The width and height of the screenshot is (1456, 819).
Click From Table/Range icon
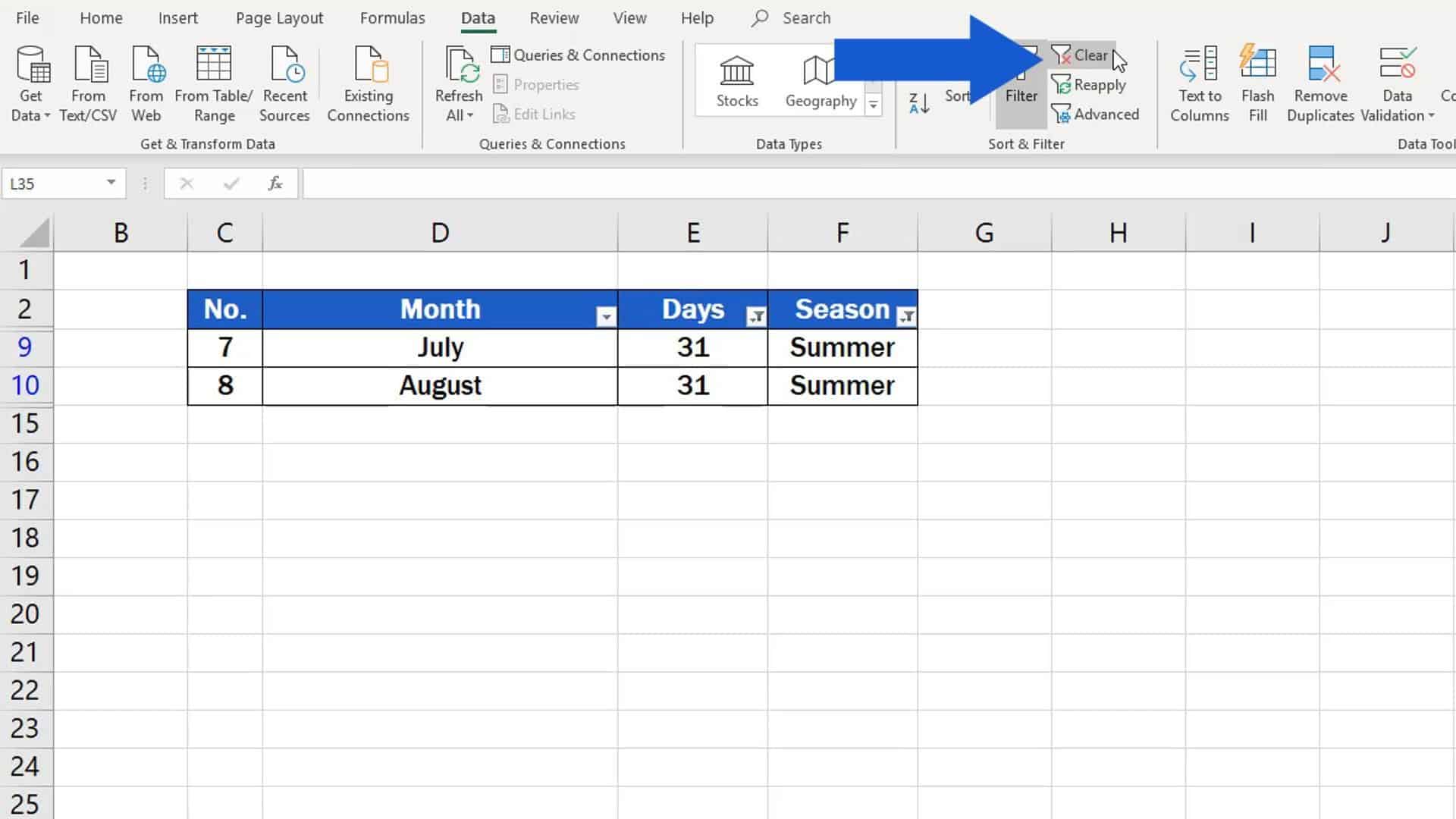[213, 63]
